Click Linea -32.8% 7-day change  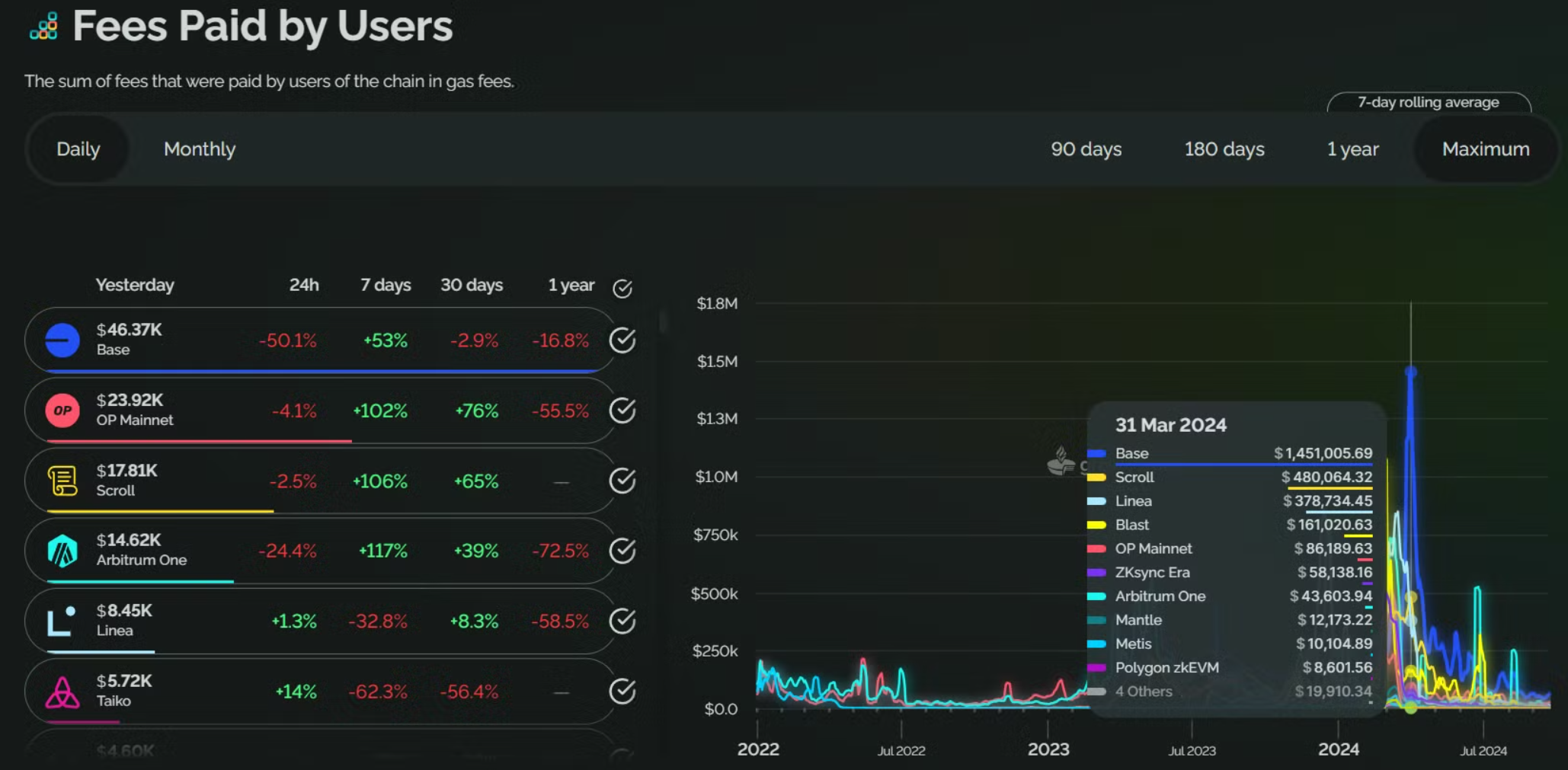click(378, 621)
